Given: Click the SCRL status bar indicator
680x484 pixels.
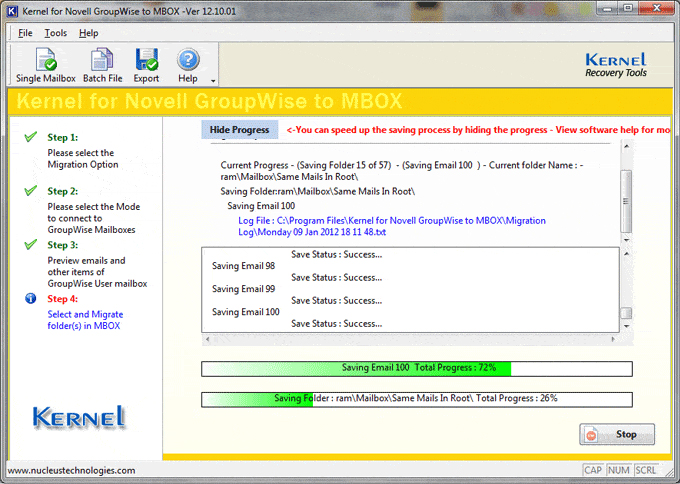Looking at the screenshot, I should click(646, 470).
